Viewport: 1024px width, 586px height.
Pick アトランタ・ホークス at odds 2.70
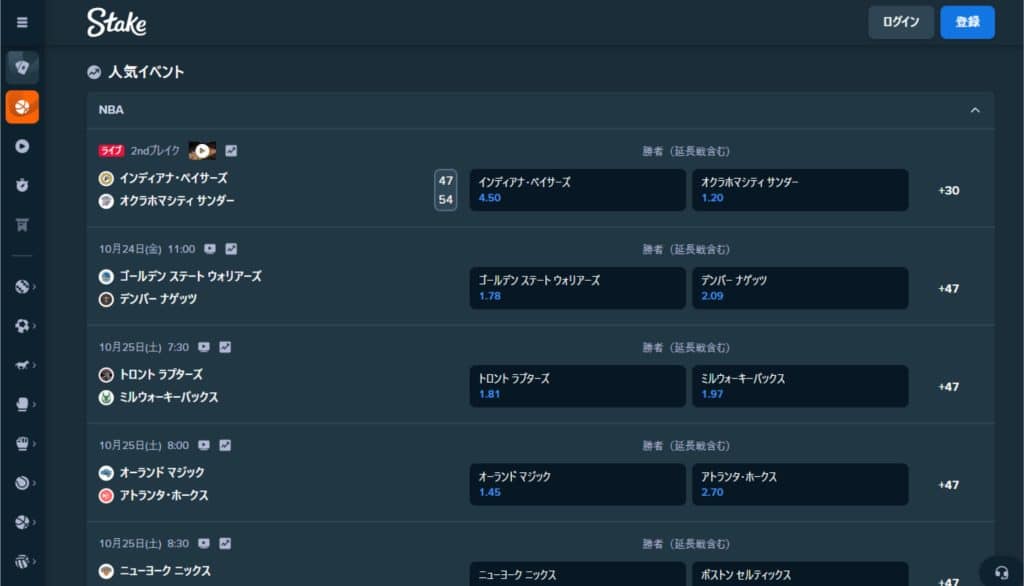[799, 484]
